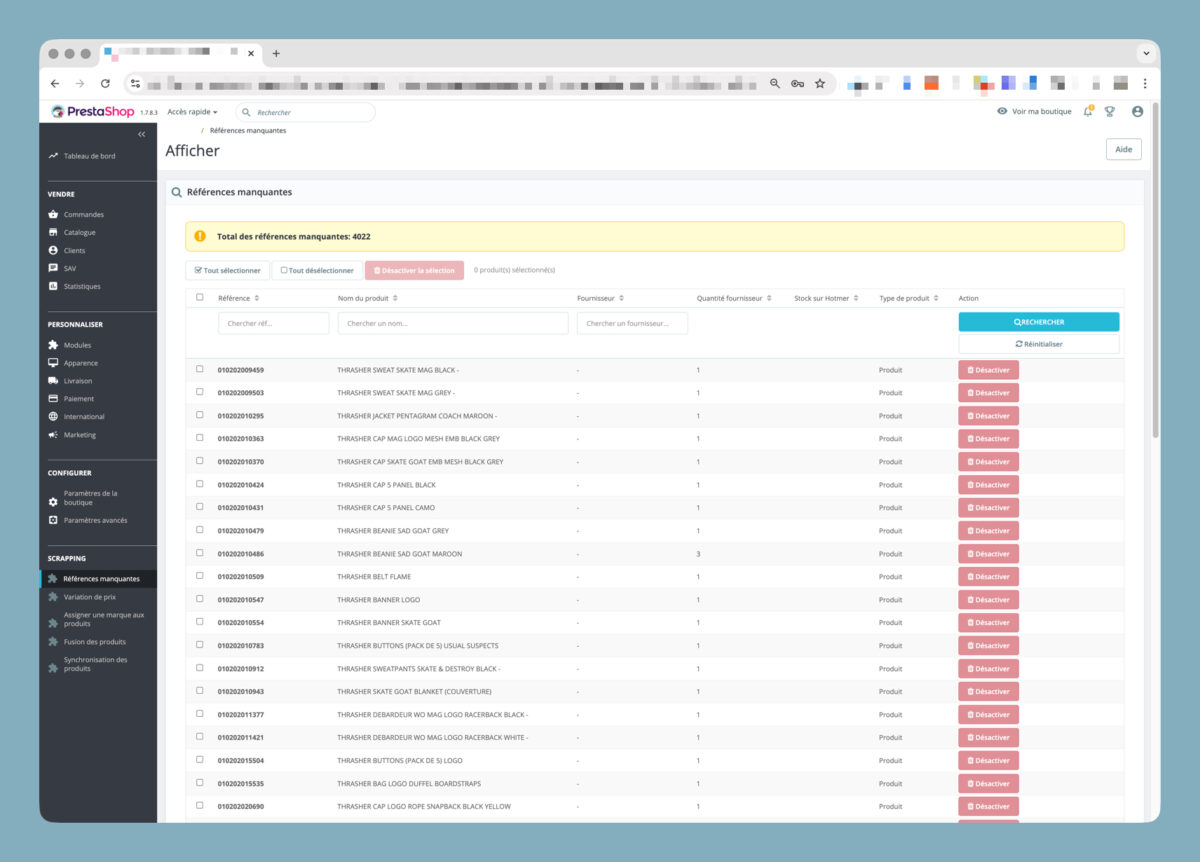Sort table by Fournisseur column
This screenshot has width=1200, height=862.
click(x=621, y=298)
